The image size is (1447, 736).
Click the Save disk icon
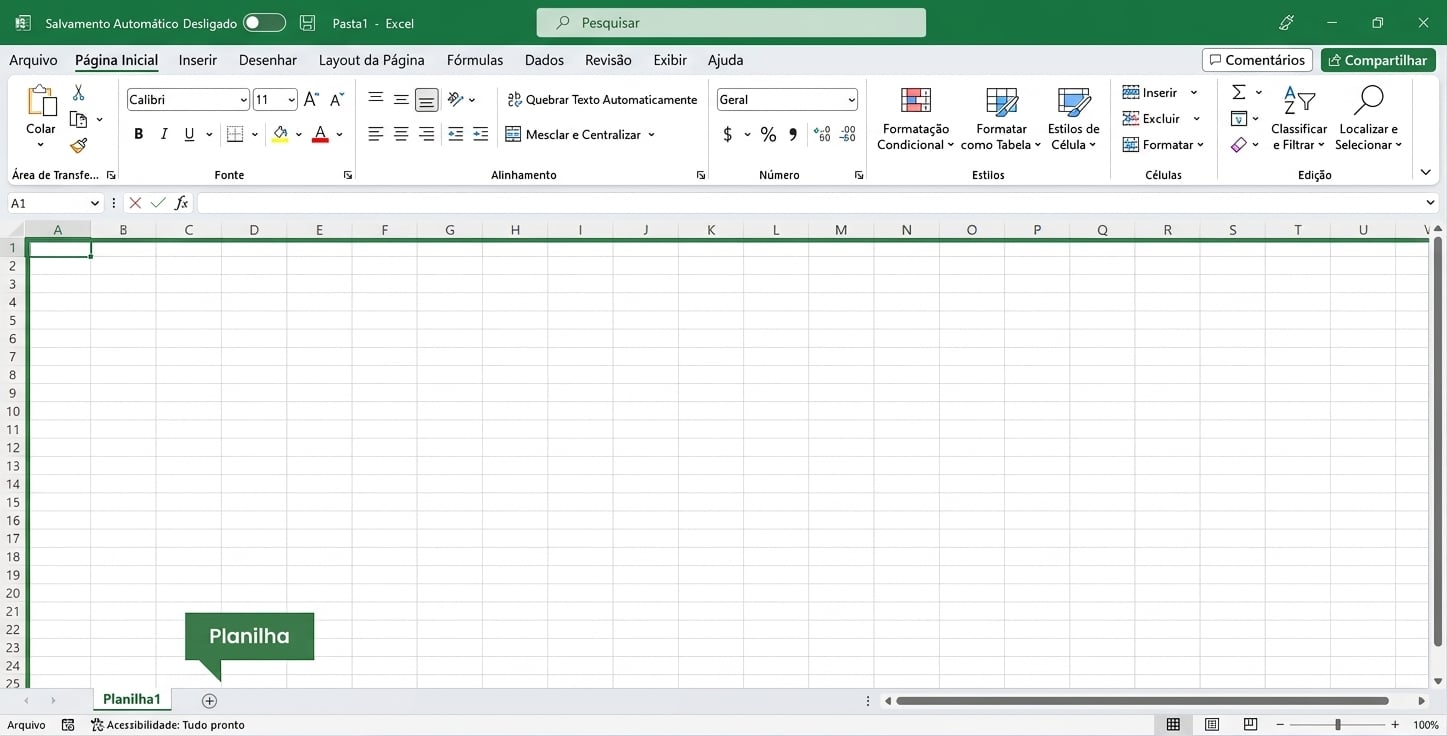[x=307, y=22]
